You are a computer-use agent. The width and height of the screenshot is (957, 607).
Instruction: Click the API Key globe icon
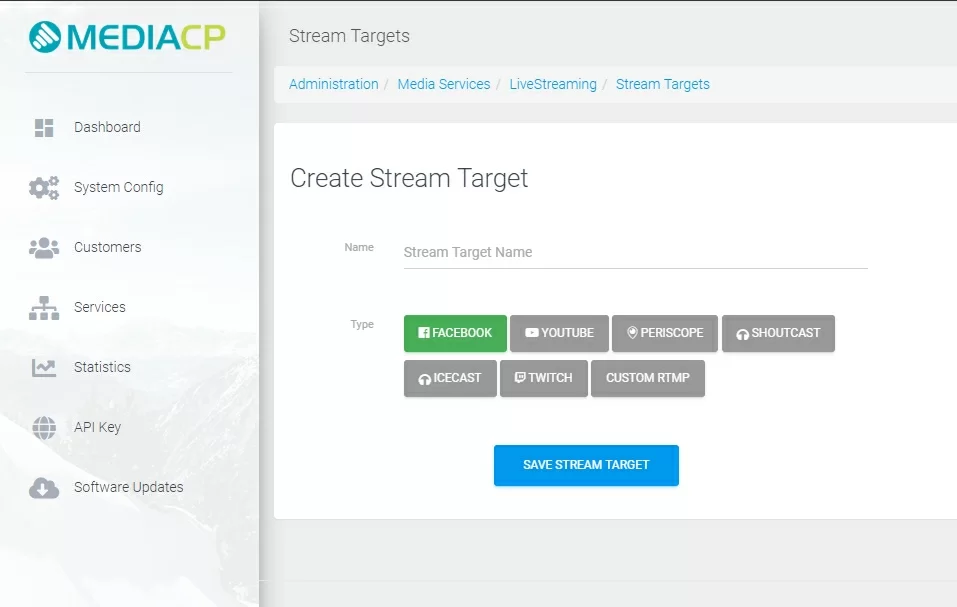[44, 428]
